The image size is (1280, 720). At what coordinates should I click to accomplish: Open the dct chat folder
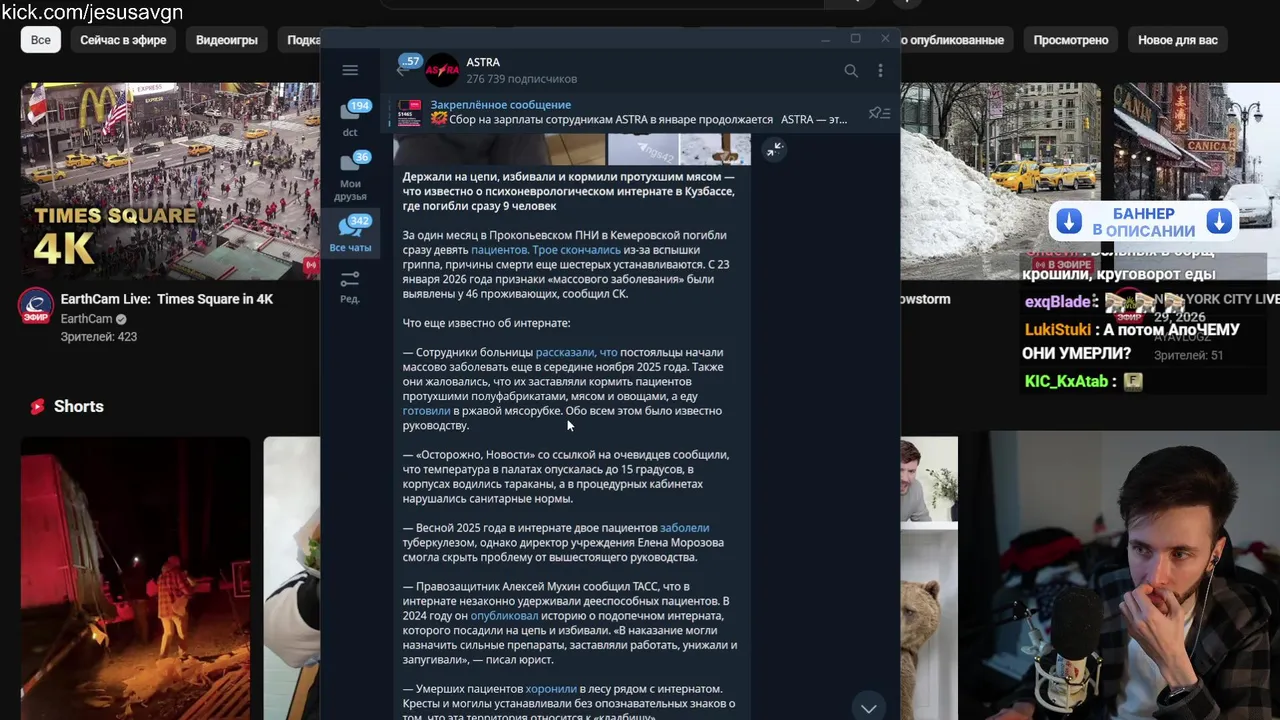click(350, 118)
